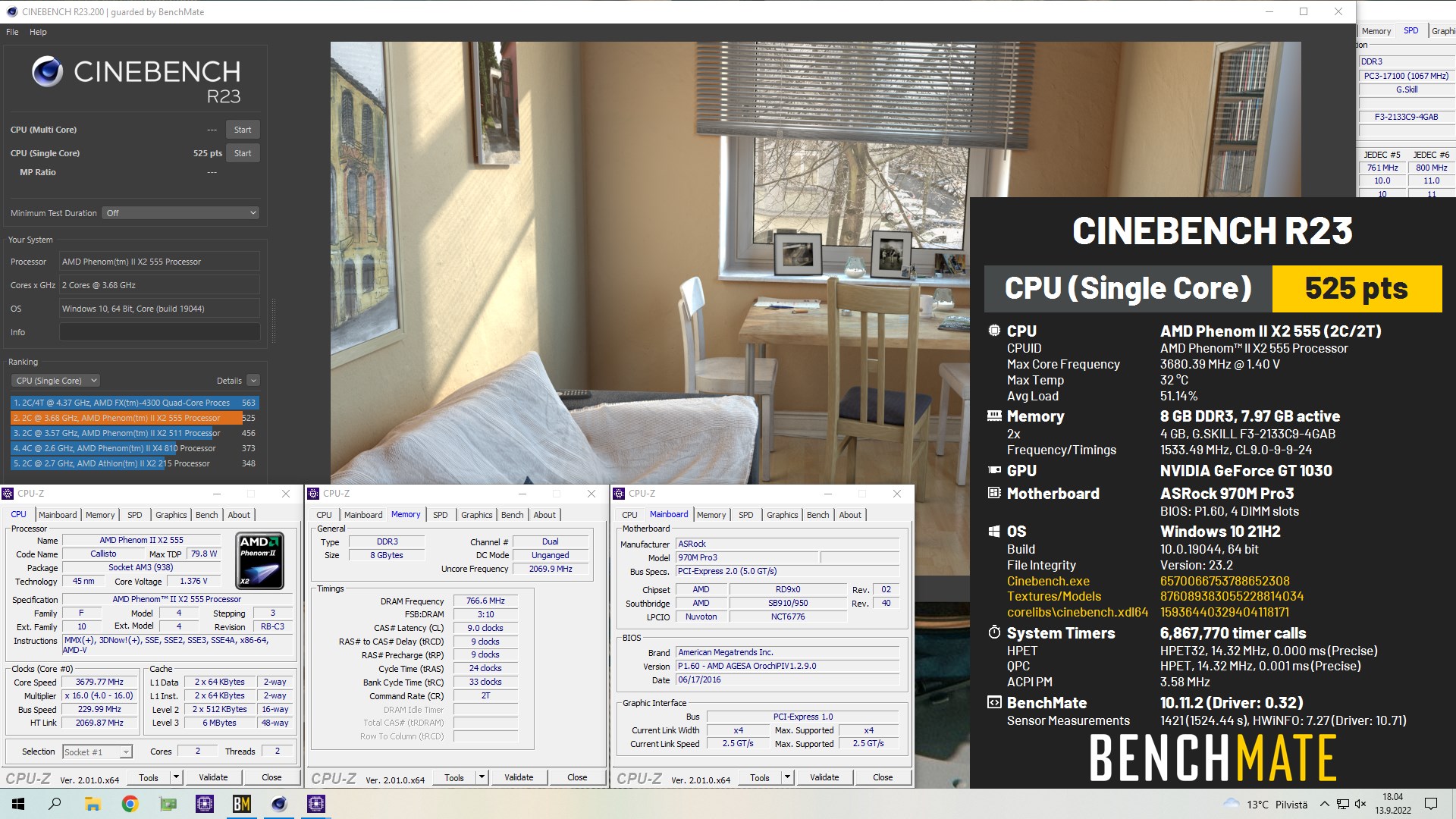Open Graphics tab in middle CPU-Z window
1456x819 pixels.
point(476,515)
